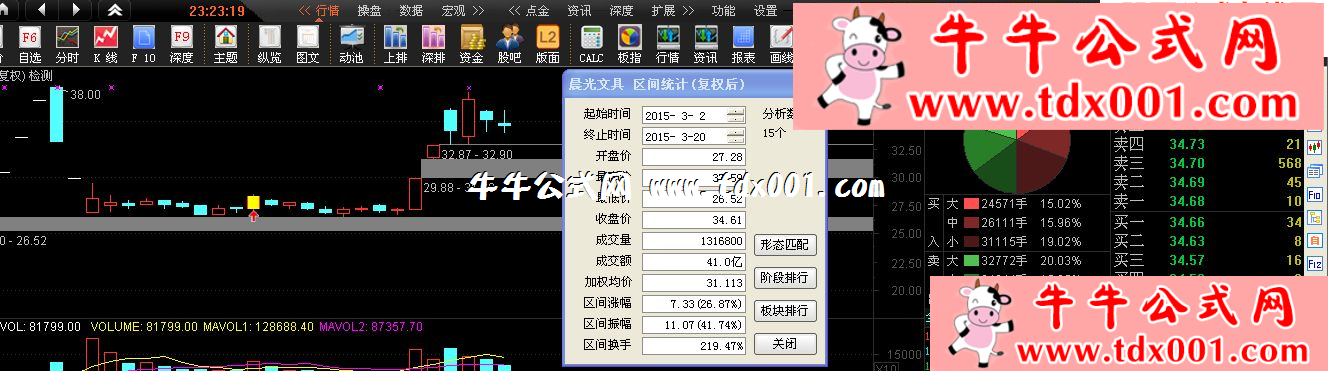Click the 关闭 button in the dialog

(784, 344)
